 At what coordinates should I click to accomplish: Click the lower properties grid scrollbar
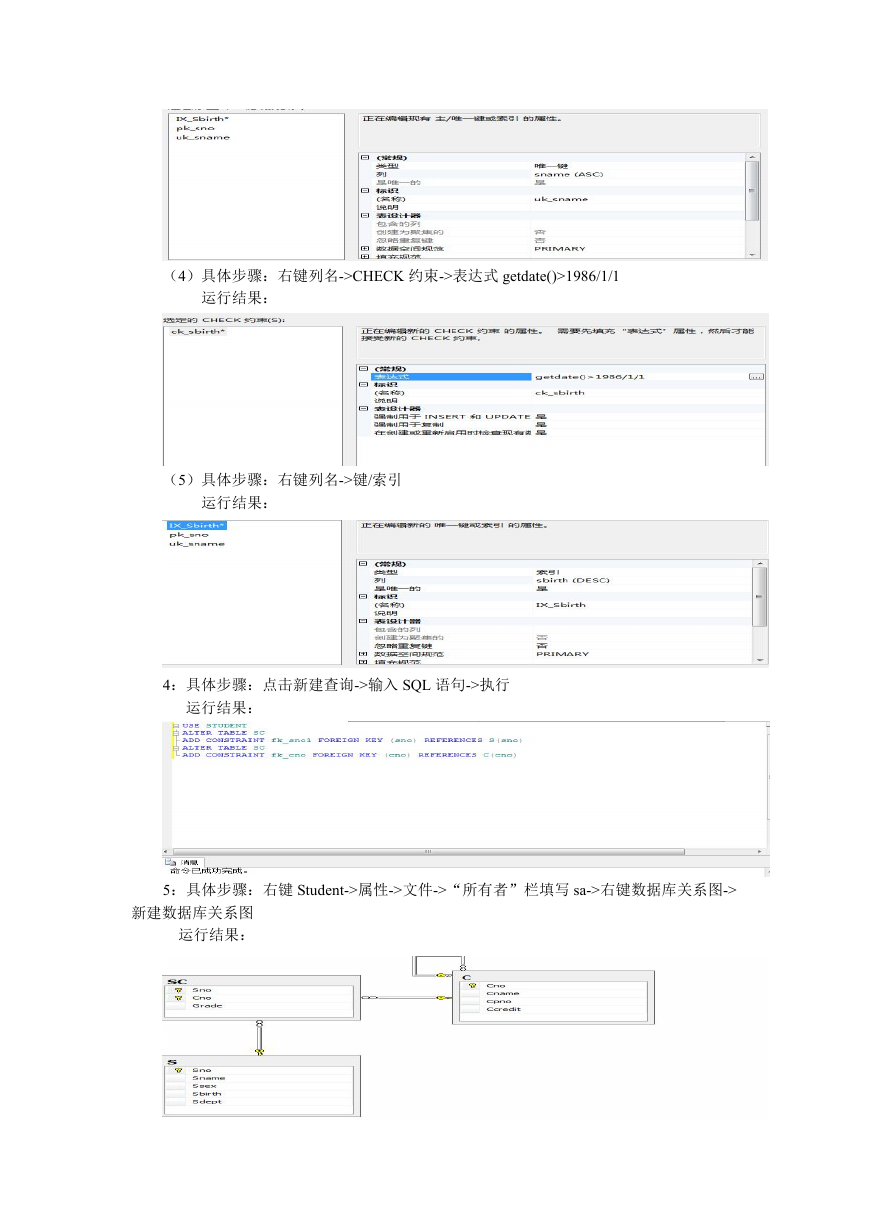[762, 612]
